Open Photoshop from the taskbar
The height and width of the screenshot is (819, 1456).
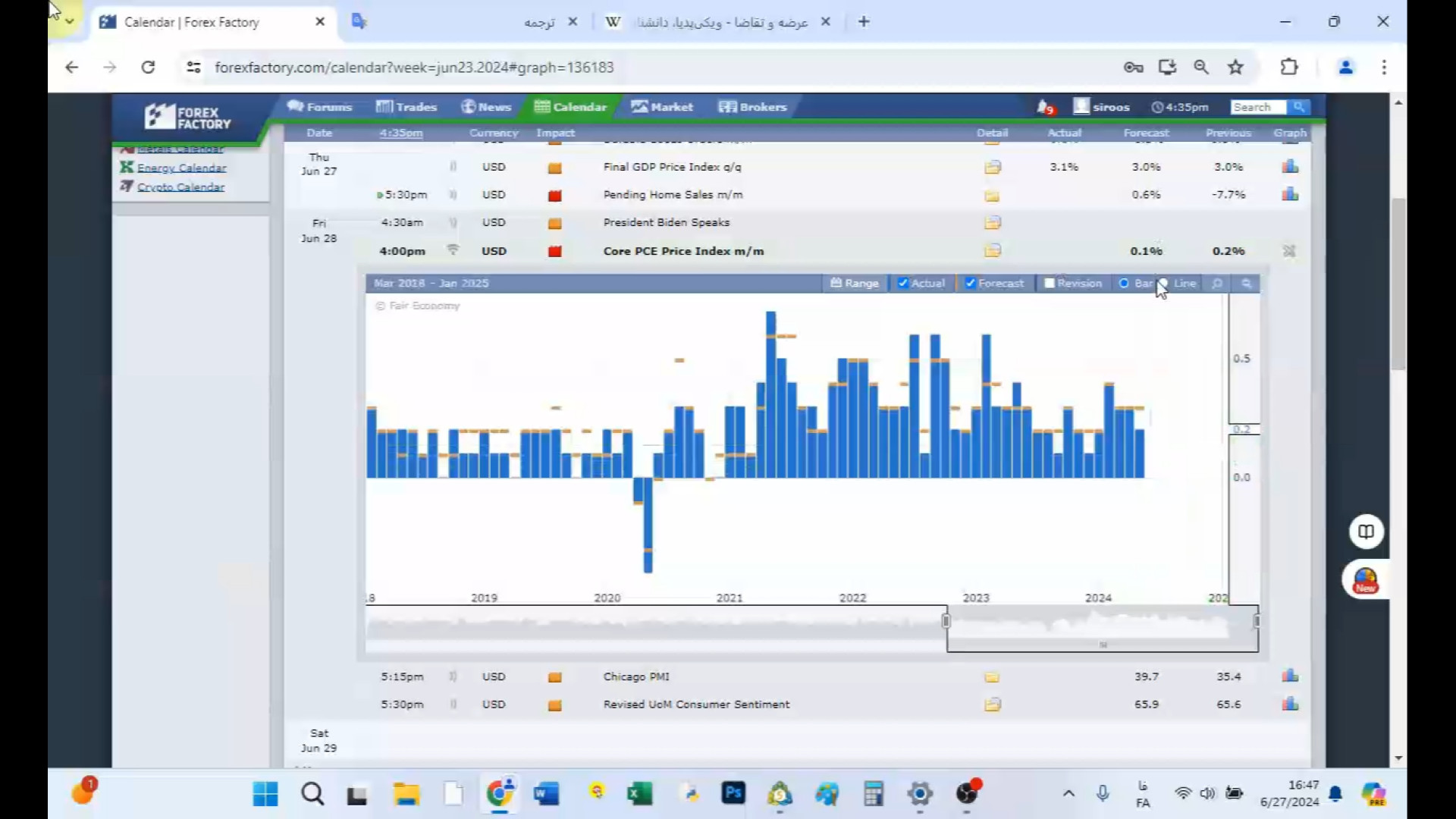(733, 793)
